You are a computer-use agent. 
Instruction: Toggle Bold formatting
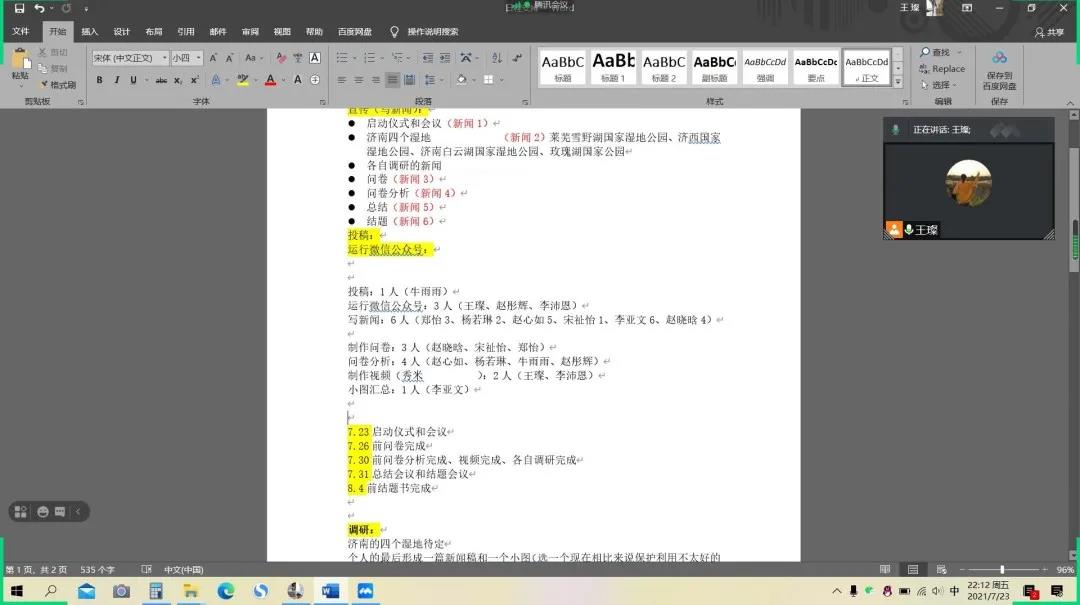coord(99,80)
